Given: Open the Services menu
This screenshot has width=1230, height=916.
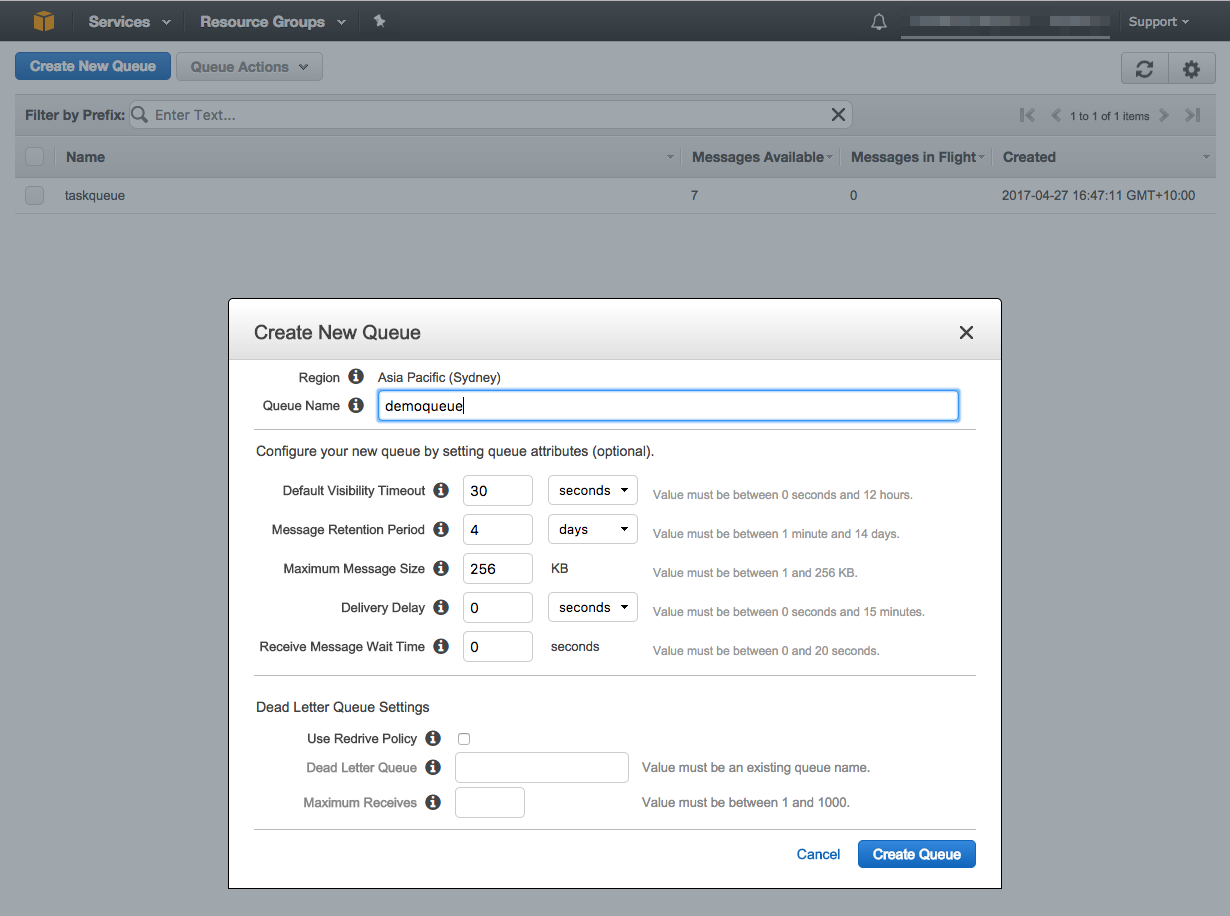Looking at the screenshot, I should (129, 22).
